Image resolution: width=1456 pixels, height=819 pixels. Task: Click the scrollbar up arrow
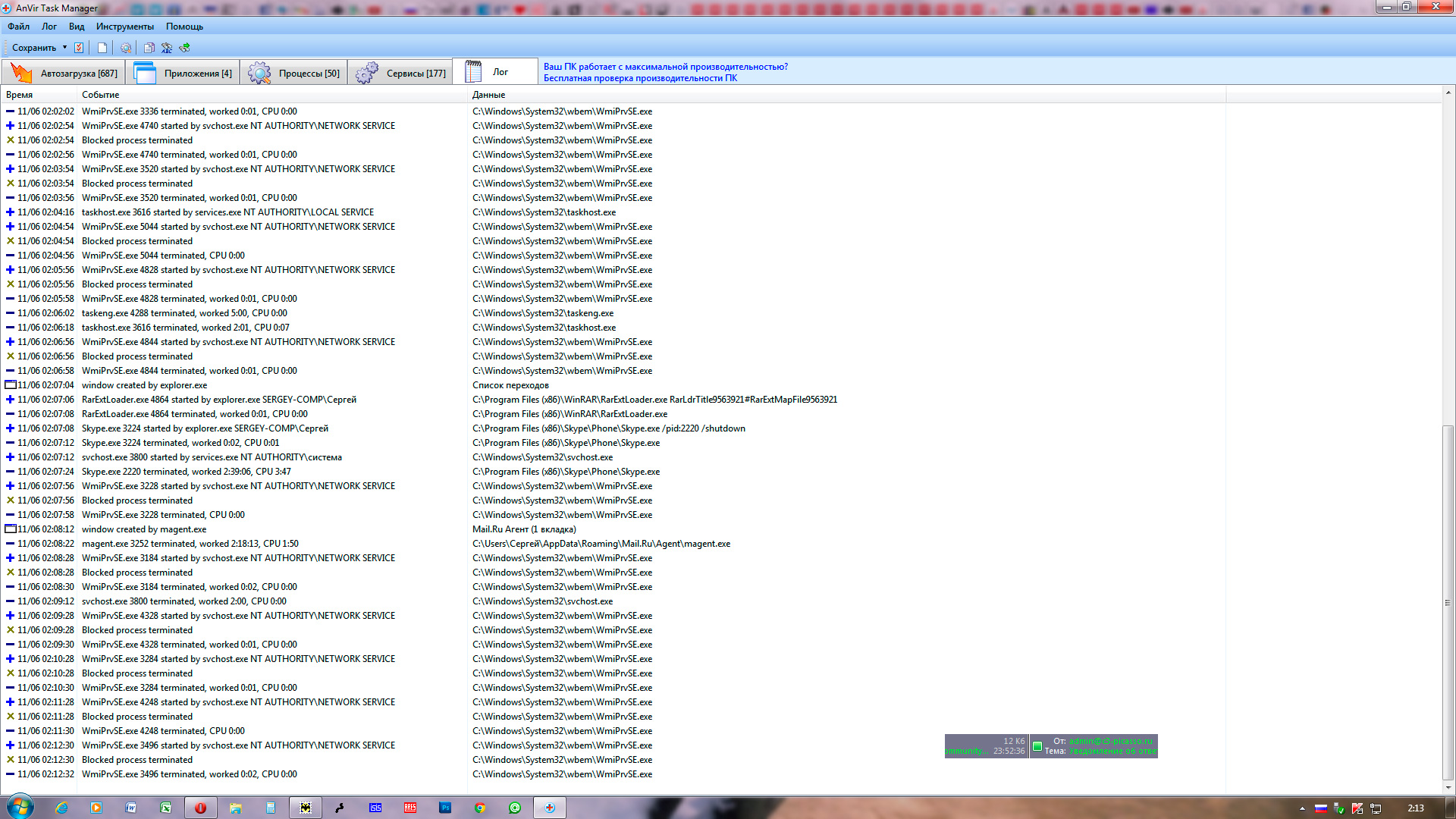click(1448, 93)
